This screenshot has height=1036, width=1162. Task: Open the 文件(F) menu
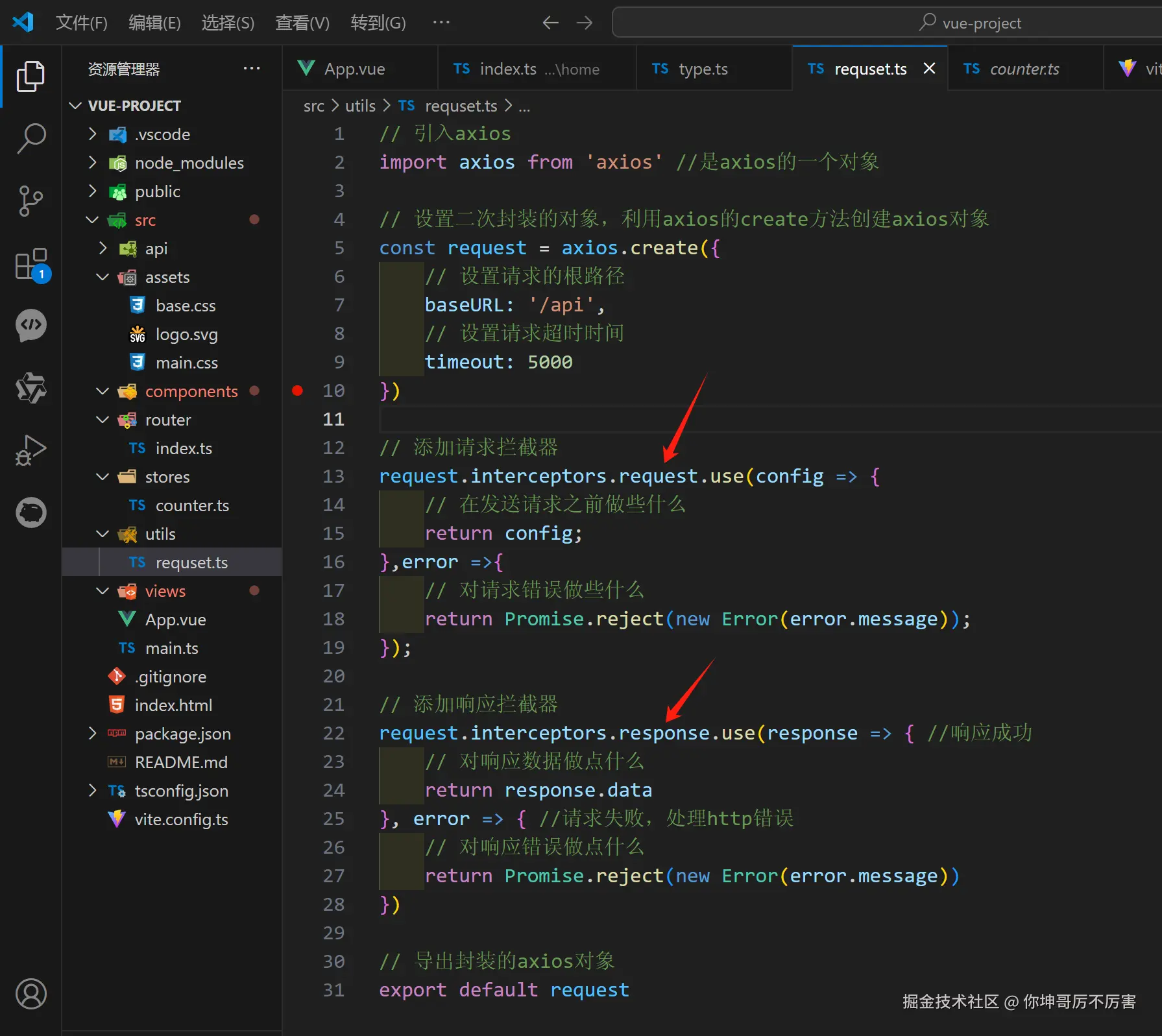[81, 23]
